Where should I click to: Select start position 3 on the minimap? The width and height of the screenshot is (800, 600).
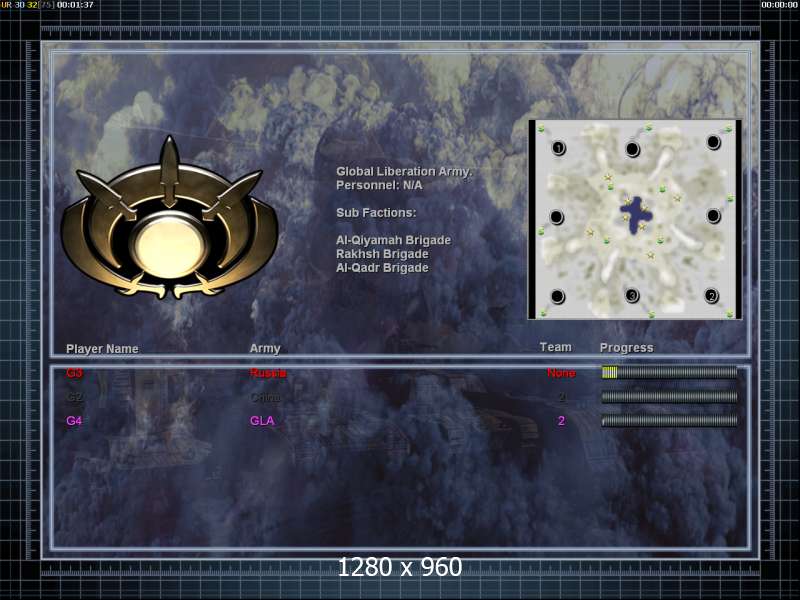click(x=632, y=295)
